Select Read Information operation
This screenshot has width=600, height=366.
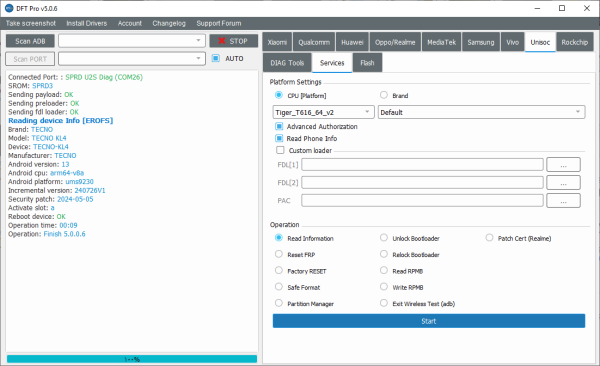coord(279,238)
